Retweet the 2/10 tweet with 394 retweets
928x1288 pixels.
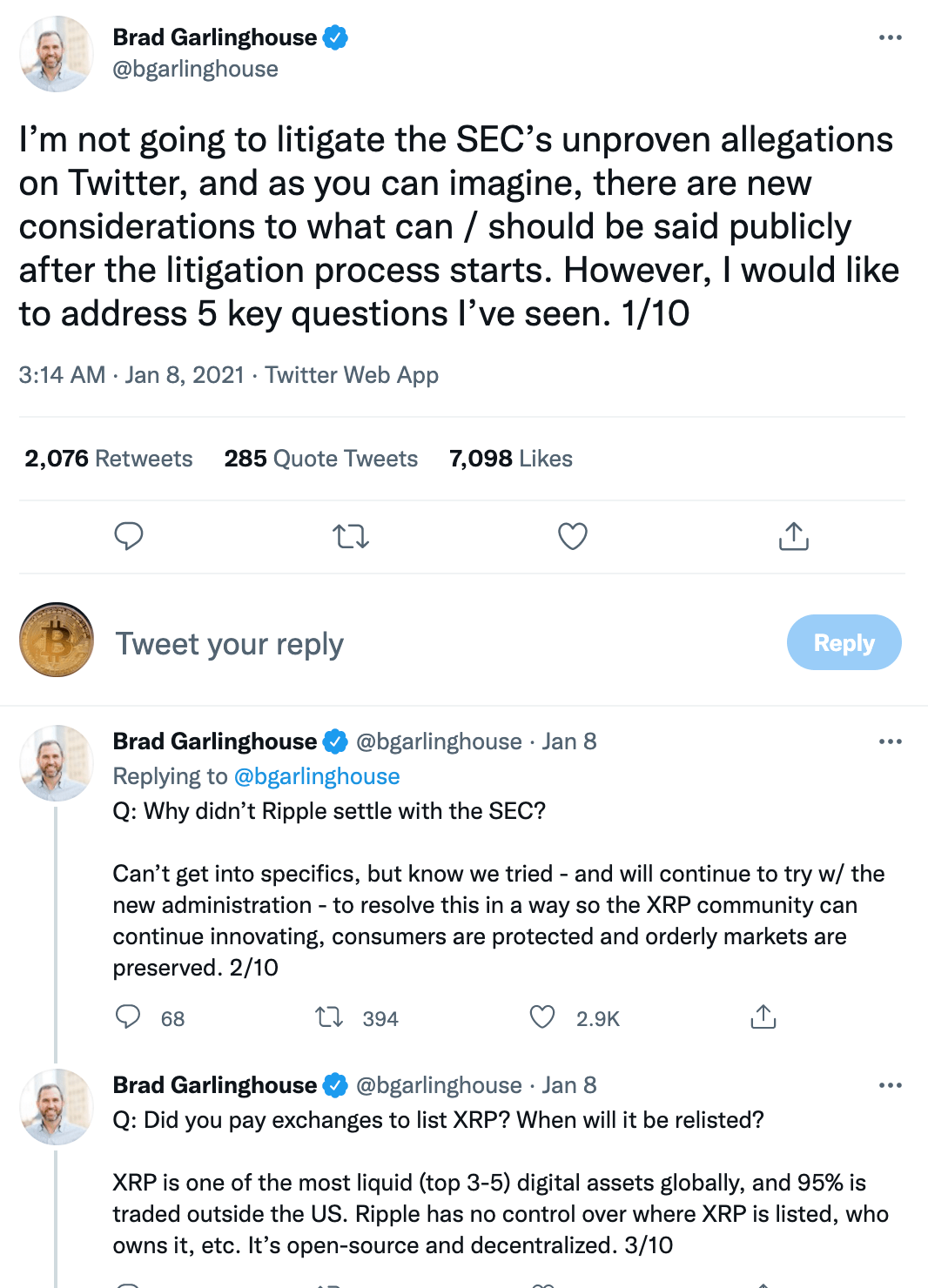click(329, 1016)
